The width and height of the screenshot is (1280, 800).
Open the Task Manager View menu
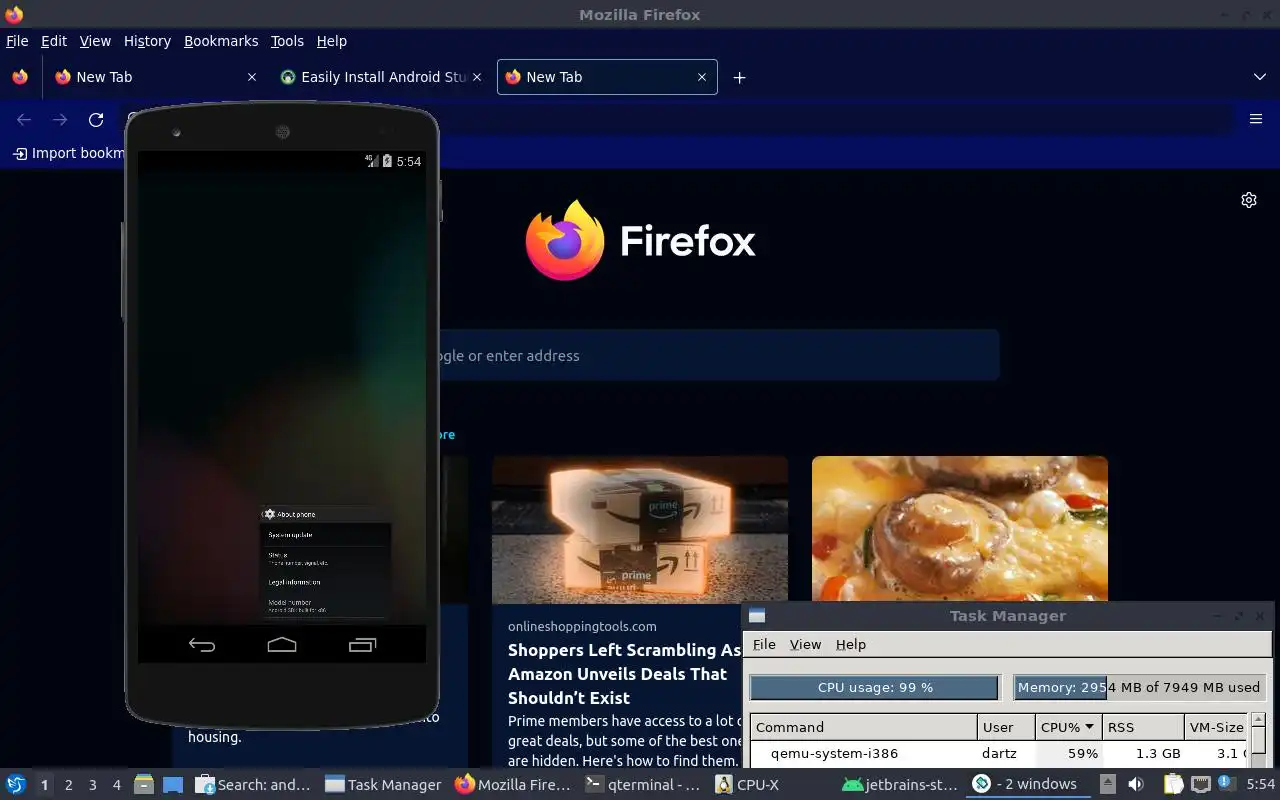[x=805, y=644]
